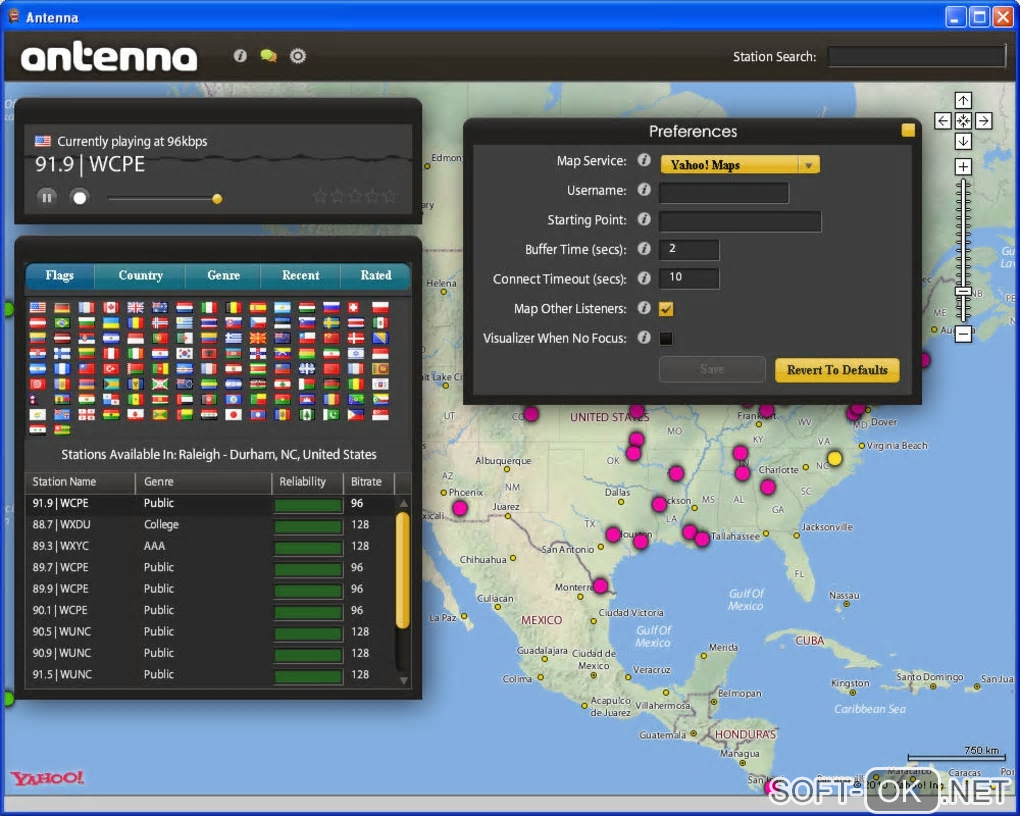Pan the map right with arrow

pyautogui.click(x=984, y=120)
